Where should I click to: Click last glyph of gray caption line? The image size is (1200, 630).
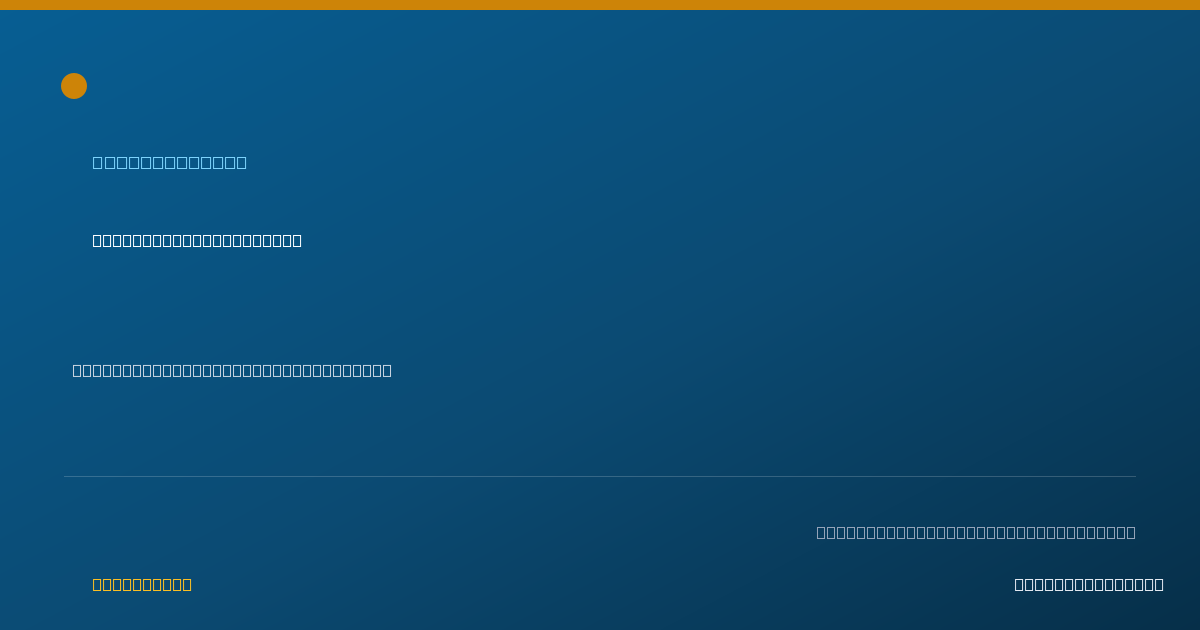1131,532
